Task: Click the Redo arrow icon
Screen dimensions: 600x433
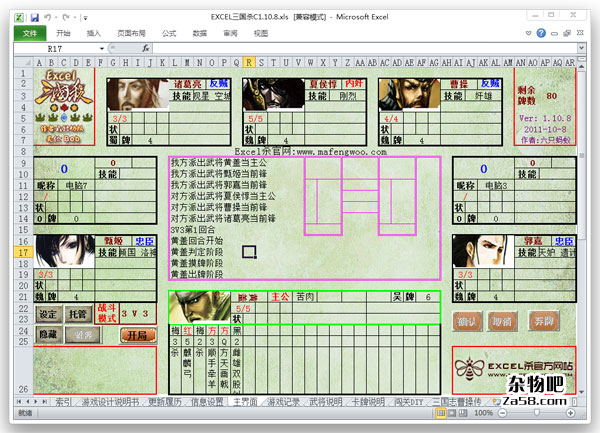Action: (x=65, y=17)
